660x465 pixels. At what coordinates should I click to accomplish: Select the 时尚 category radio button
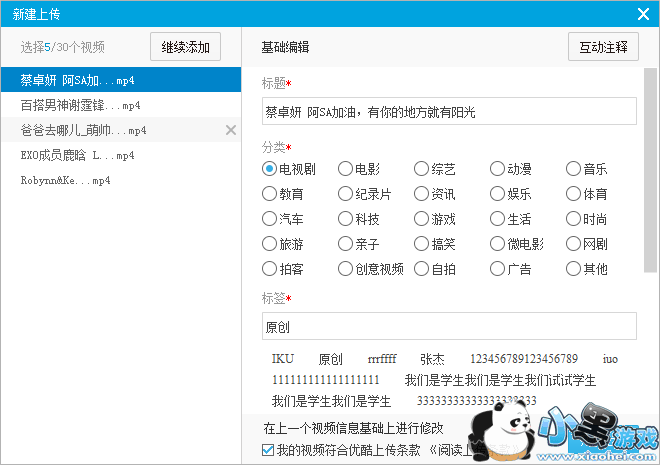(573, 219)
